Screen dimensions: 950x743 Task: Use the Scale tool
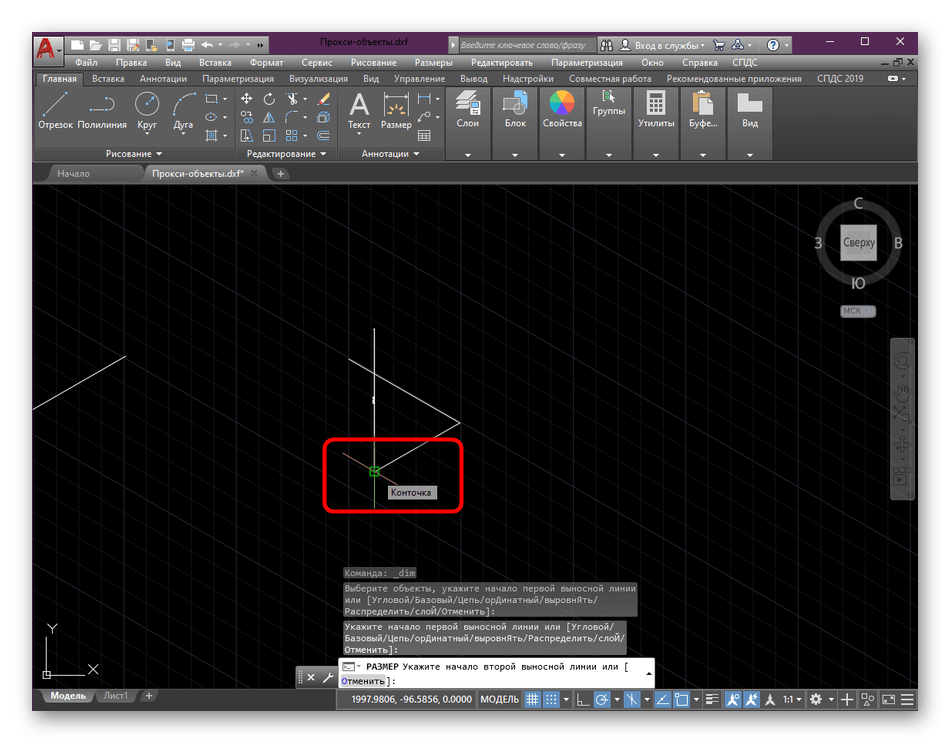[x=269, y=135]
